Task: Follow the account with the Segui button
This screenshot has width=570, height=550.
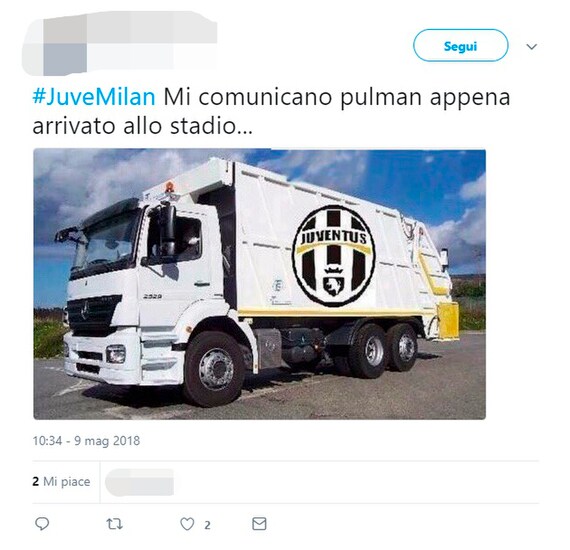Action: coord(460,45)
